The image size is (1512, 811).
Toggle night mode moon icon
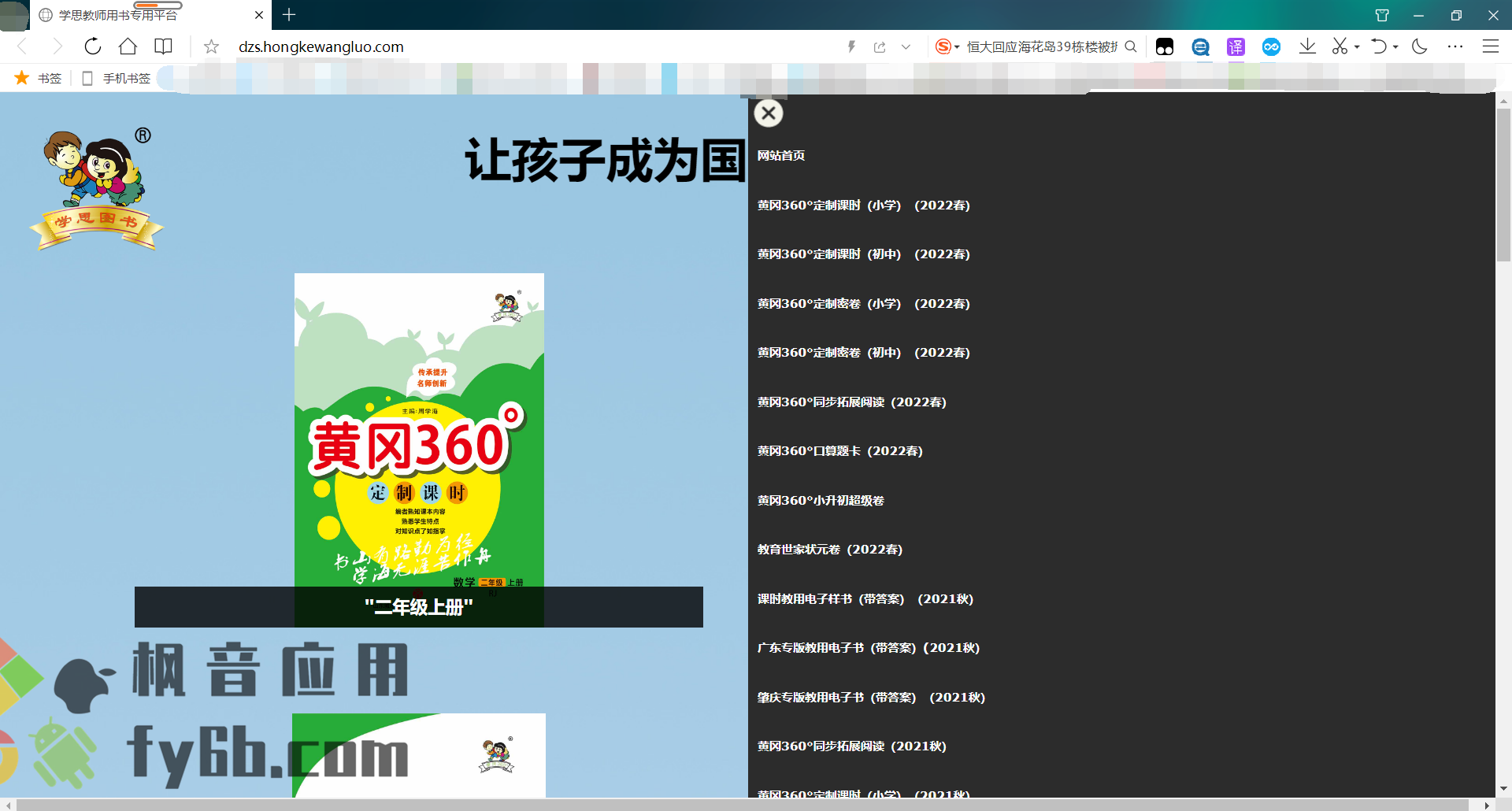point(1420,46)
